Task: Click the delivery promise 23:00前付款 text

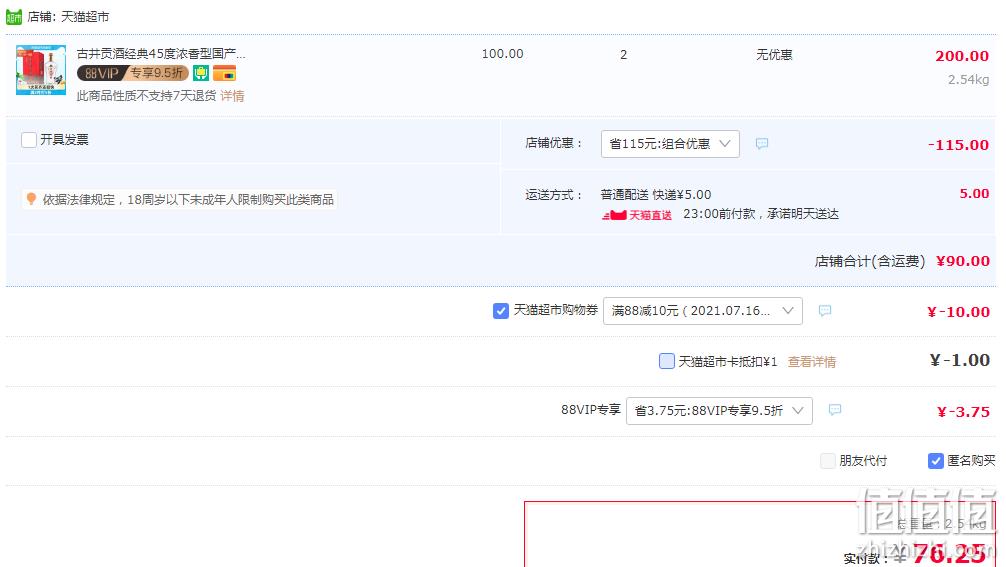Action: click(761, 214)
